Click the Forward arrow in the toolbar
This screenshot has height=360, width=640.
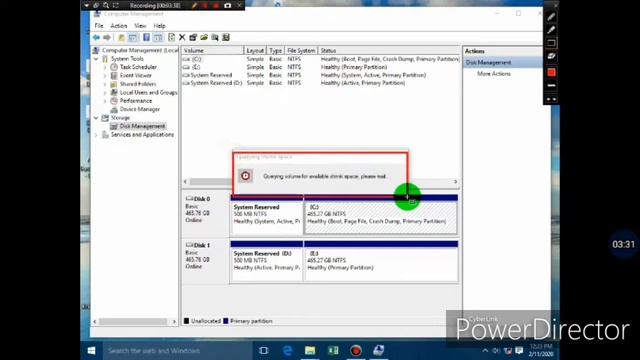pos(107,38)
